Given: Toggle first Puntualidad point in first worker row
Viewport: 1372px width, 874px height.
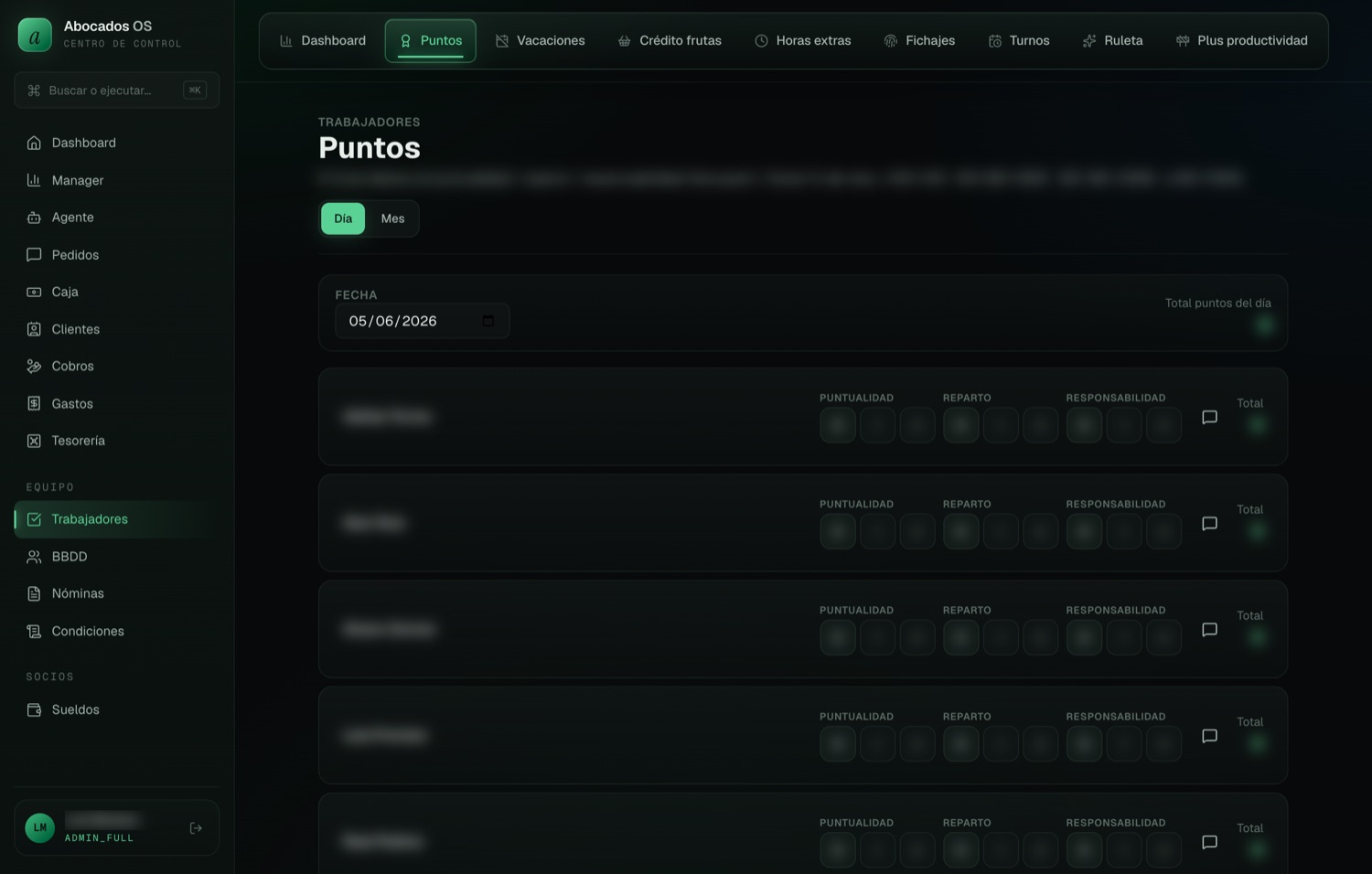Looking at the screenshot, I should [838, 425].
